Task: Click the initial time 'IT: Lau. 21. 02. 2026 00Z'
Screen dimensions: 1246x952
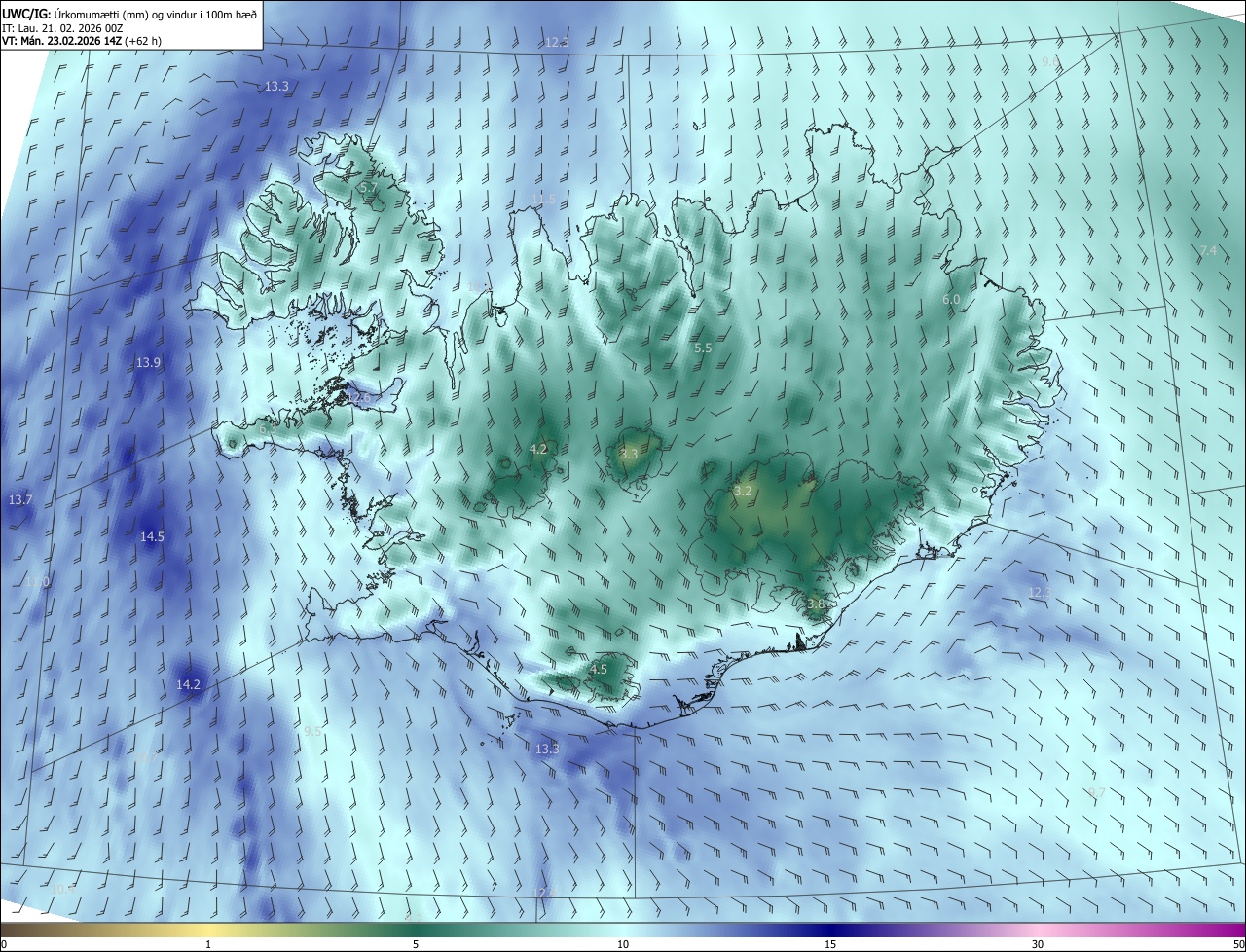Action: [62, 27]
